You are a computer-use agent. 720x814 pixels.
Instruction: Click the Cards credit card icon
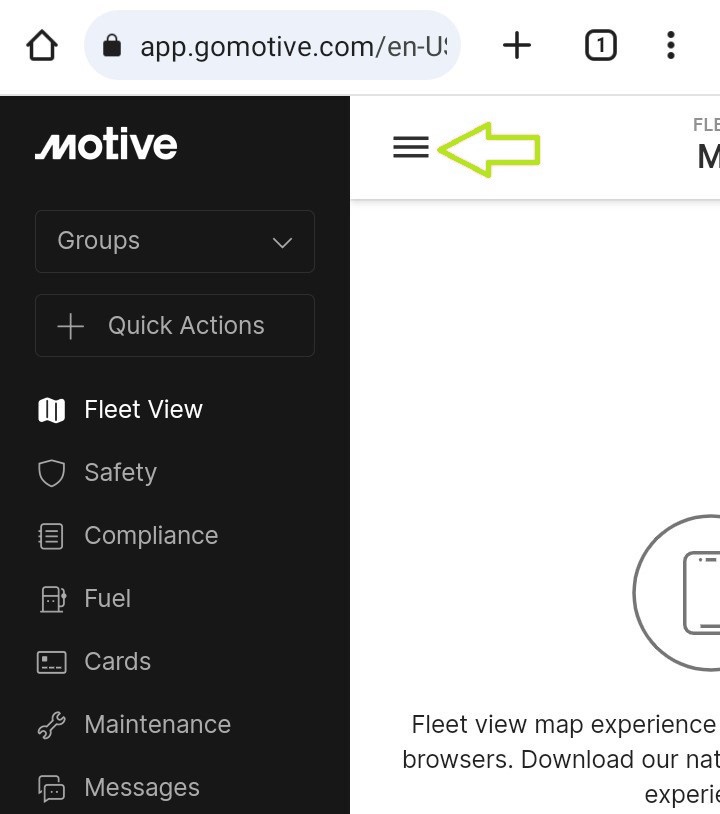tap(51, 662)
